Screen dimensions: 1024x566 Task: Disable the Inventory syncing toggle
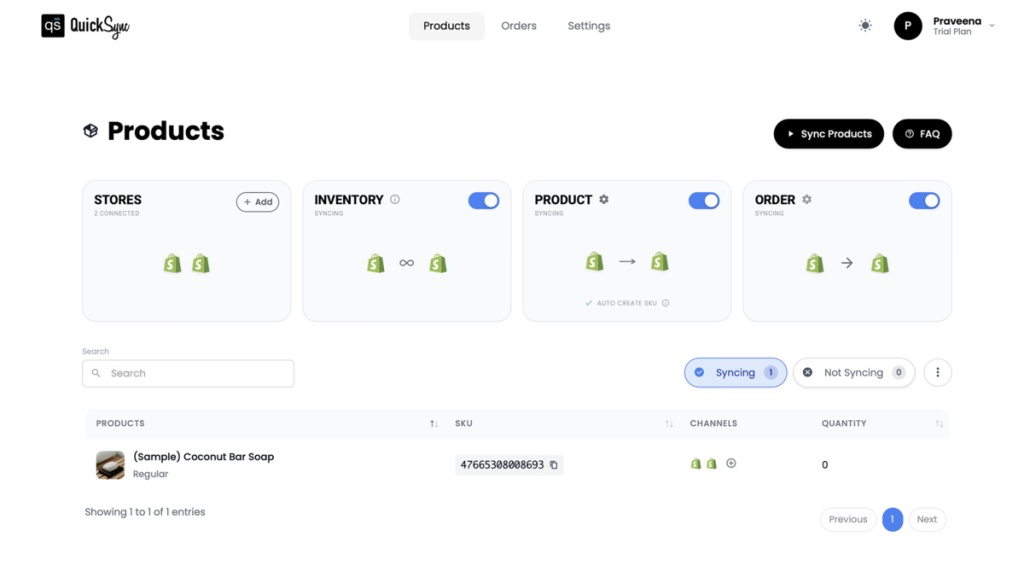point(484,201)
